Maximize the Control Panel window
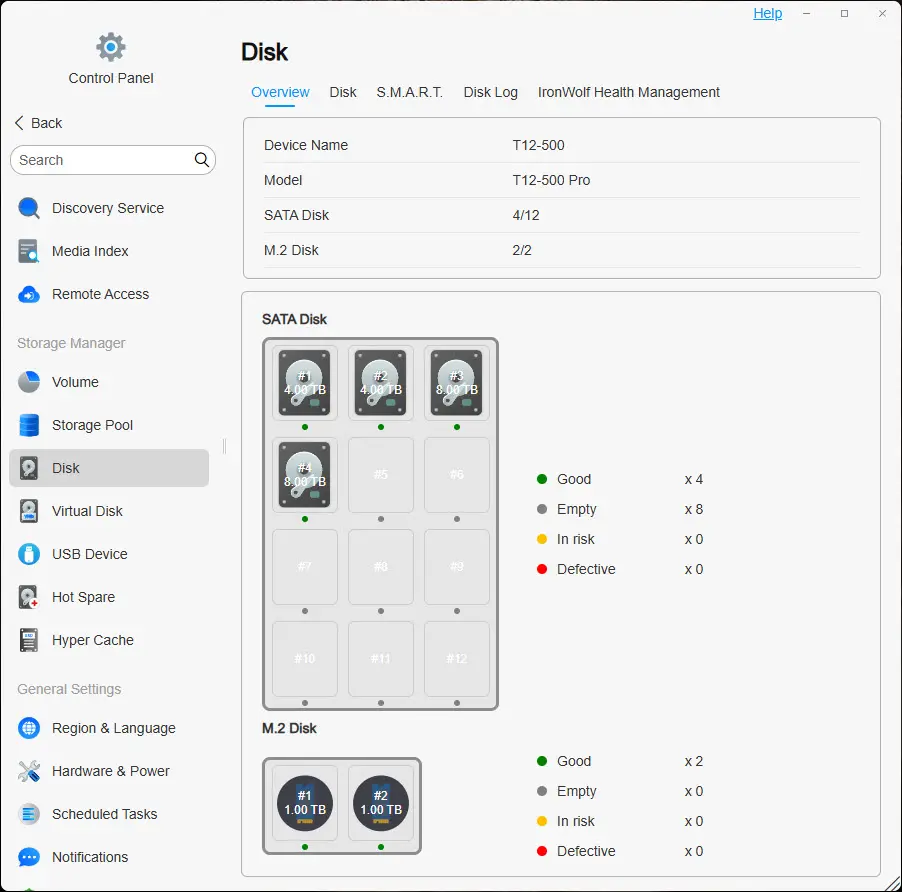The height and width of the screenshot is (892, 902). click(844, 13)
